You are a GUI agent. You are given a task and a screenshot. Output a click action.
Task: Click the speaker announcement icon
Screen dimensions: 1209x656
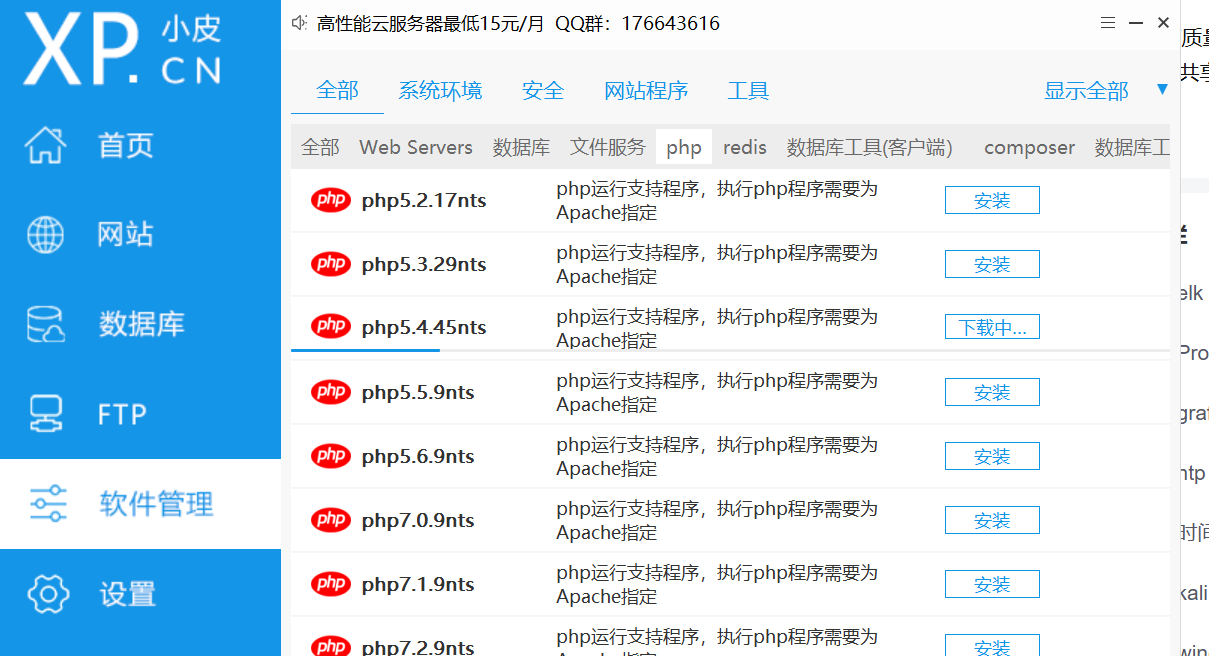pyautogui.click(x=299, y=23)
